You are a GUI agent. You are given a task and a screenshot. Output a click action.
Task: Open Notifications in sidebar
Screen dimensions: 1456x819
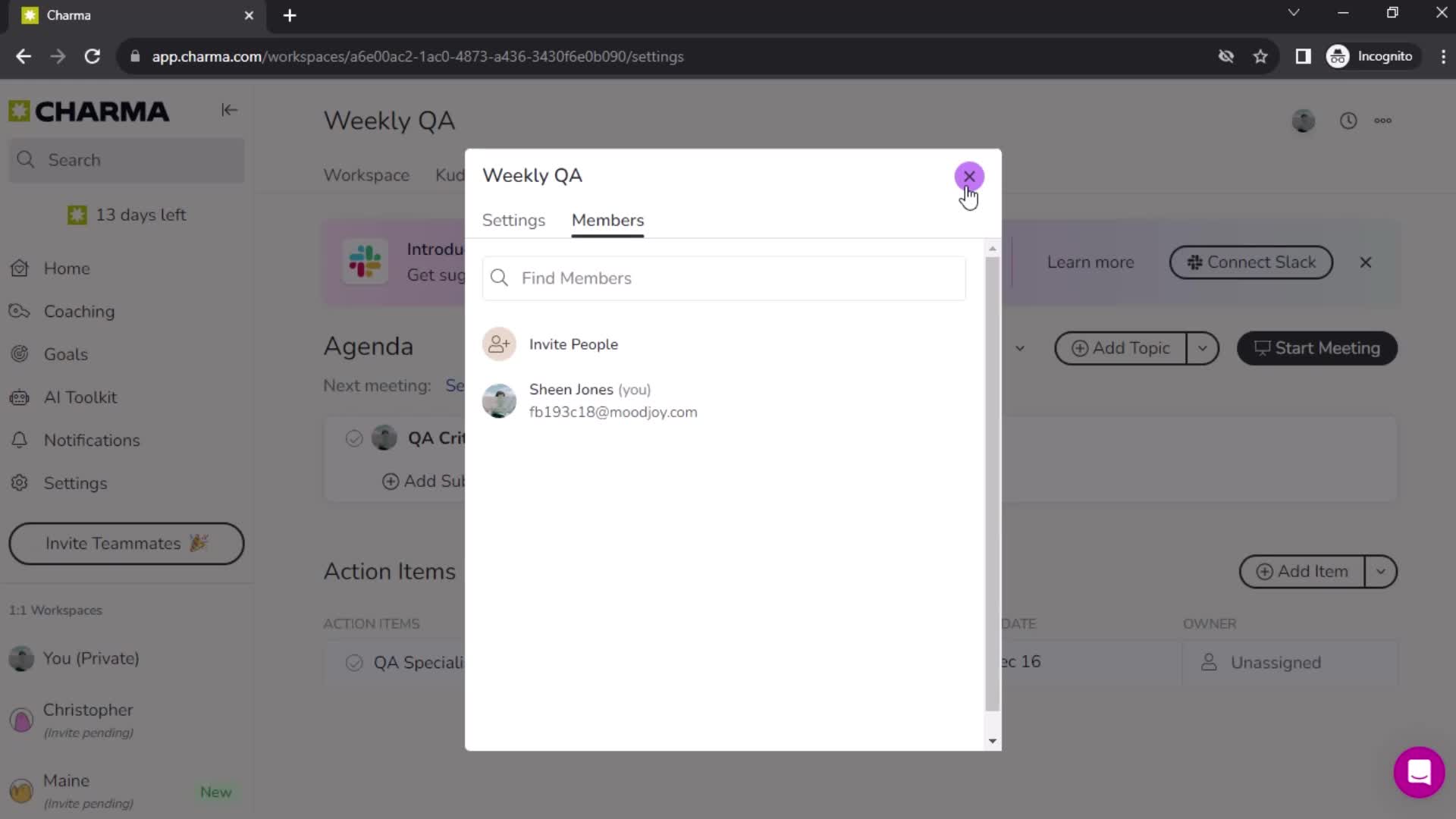point(91,440)
